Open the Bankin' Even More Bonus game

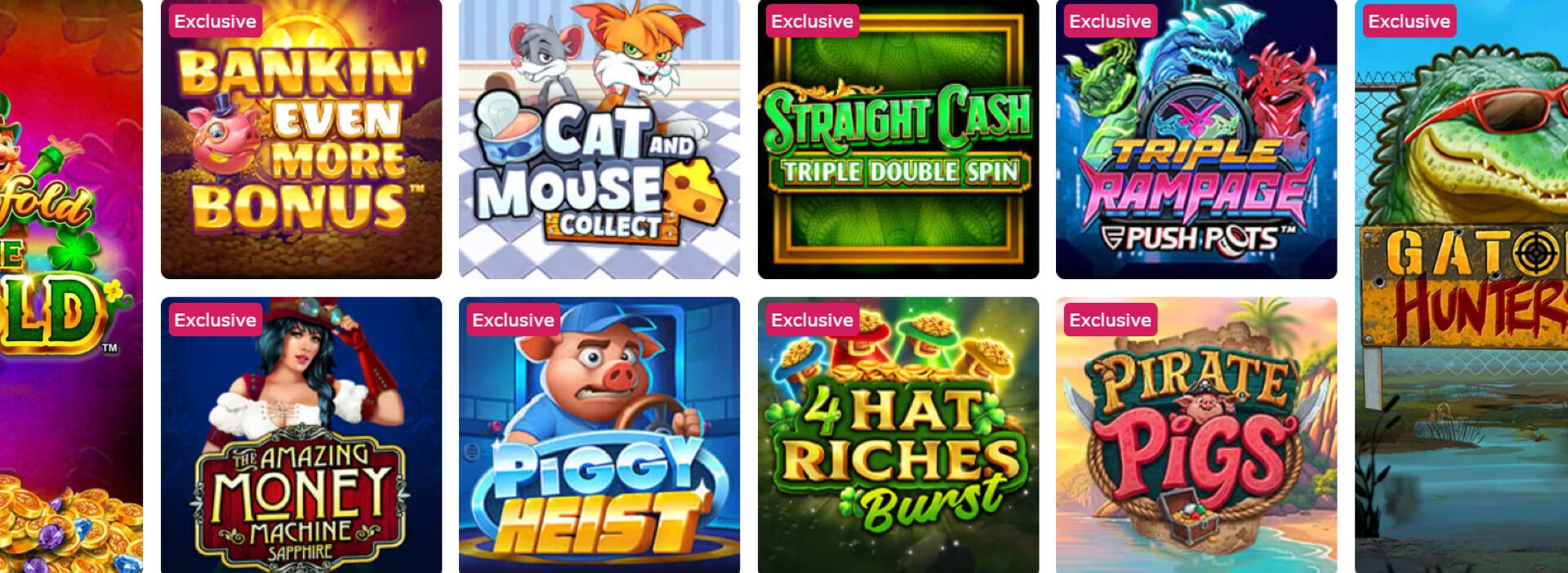pos(301,140)
